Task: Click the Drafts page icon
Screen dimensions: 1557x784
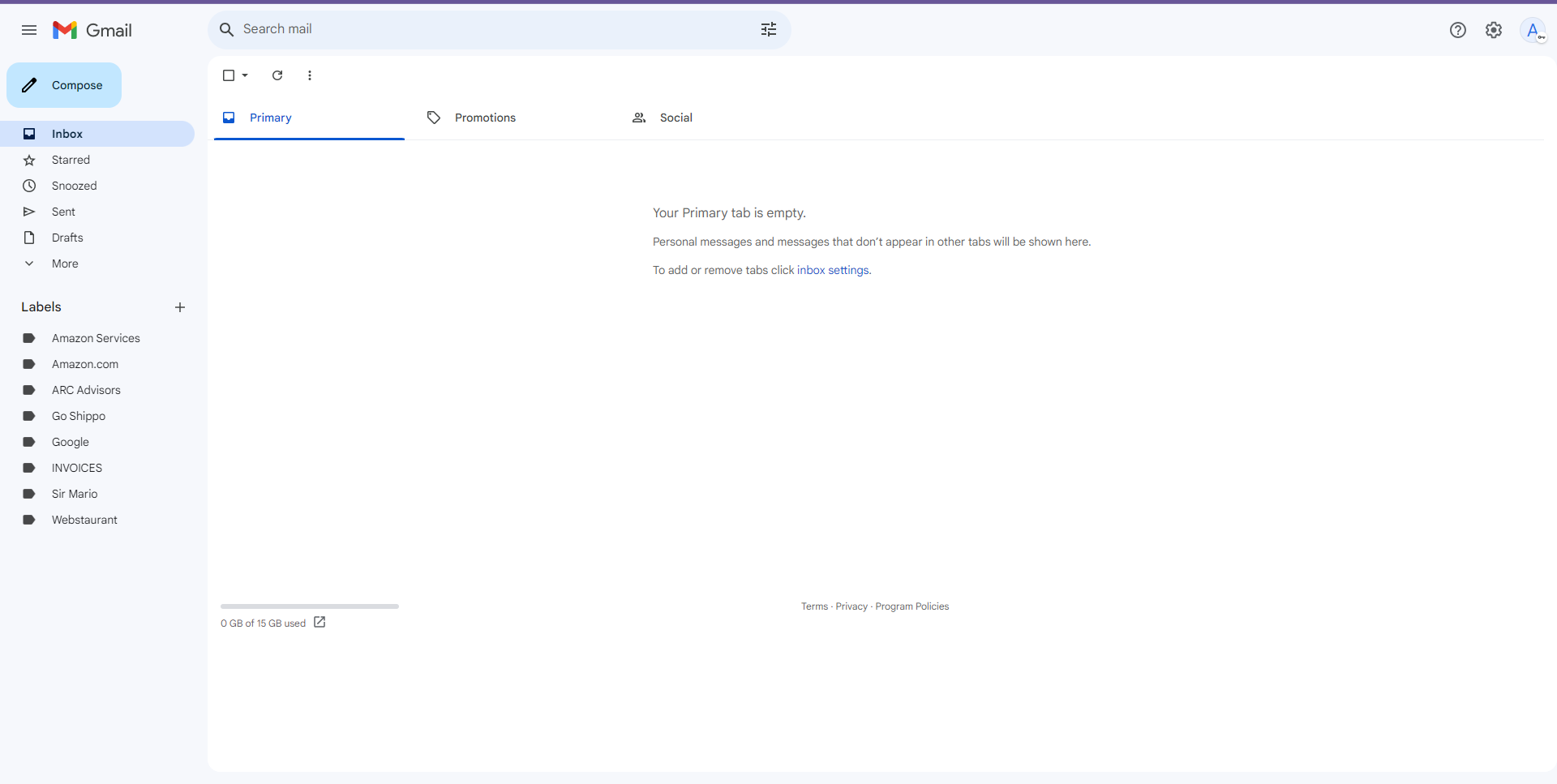Action: pyautogui.click(x=29, y=238)
